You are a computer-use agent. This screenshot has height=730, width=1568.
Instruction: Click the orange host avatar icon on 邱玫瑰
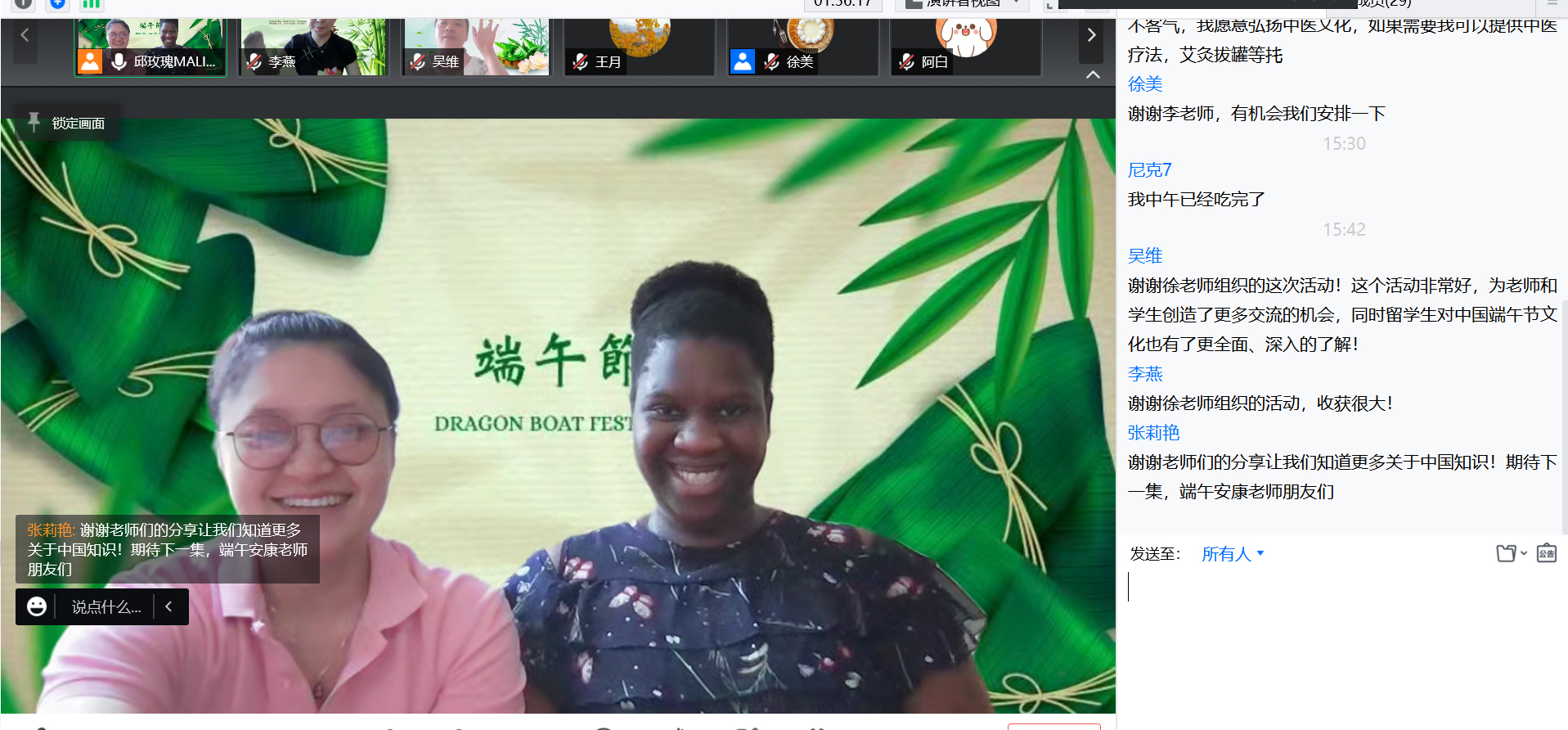[90, 61]
